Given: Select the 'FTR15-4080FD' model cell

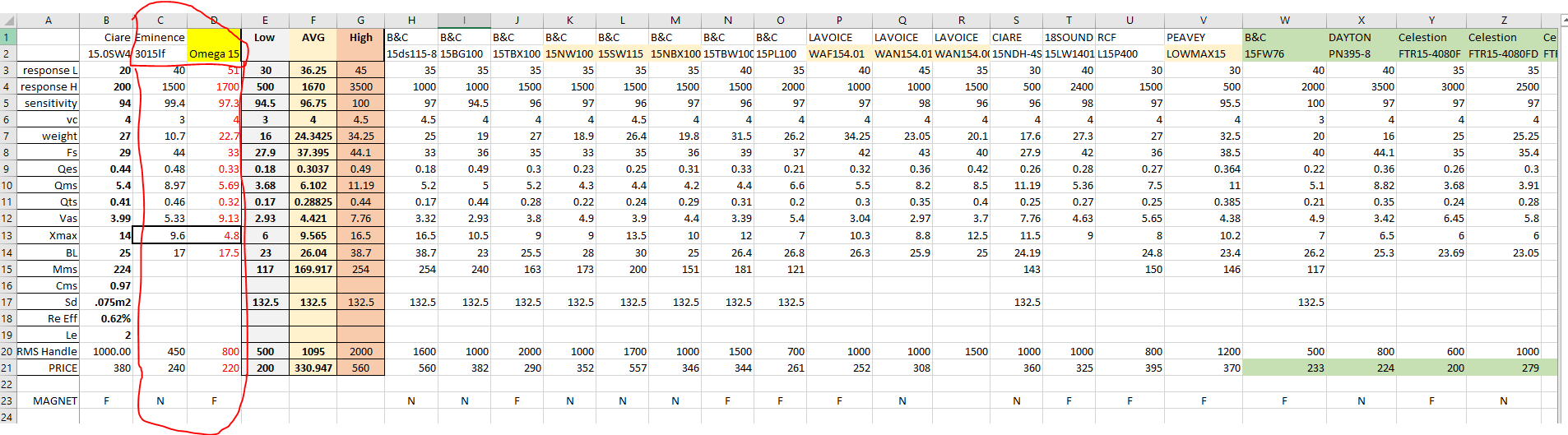Looking at the screenshot, I should point(1504,53).
